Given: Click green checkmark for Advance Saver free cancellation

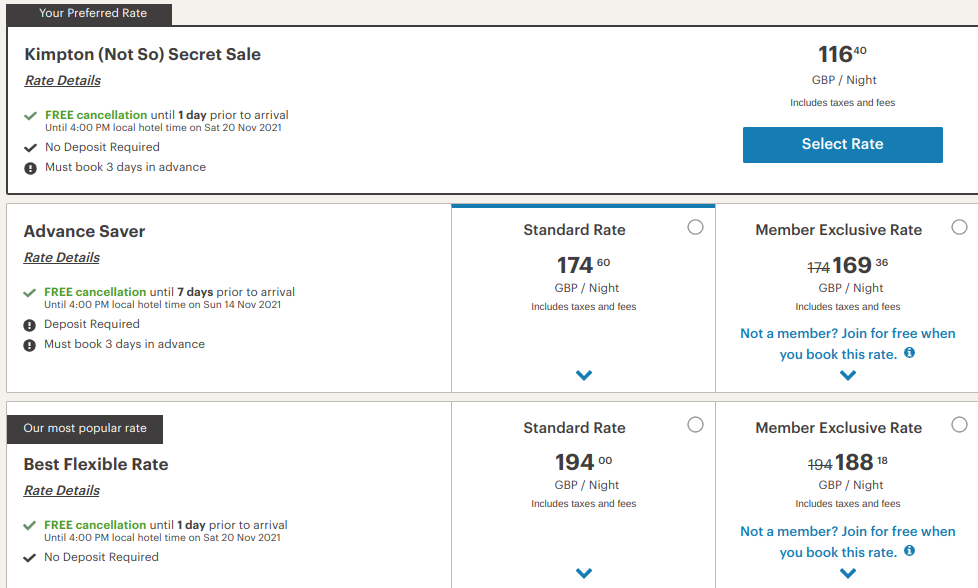Looking at the screenshot, I should click(30, 293).
